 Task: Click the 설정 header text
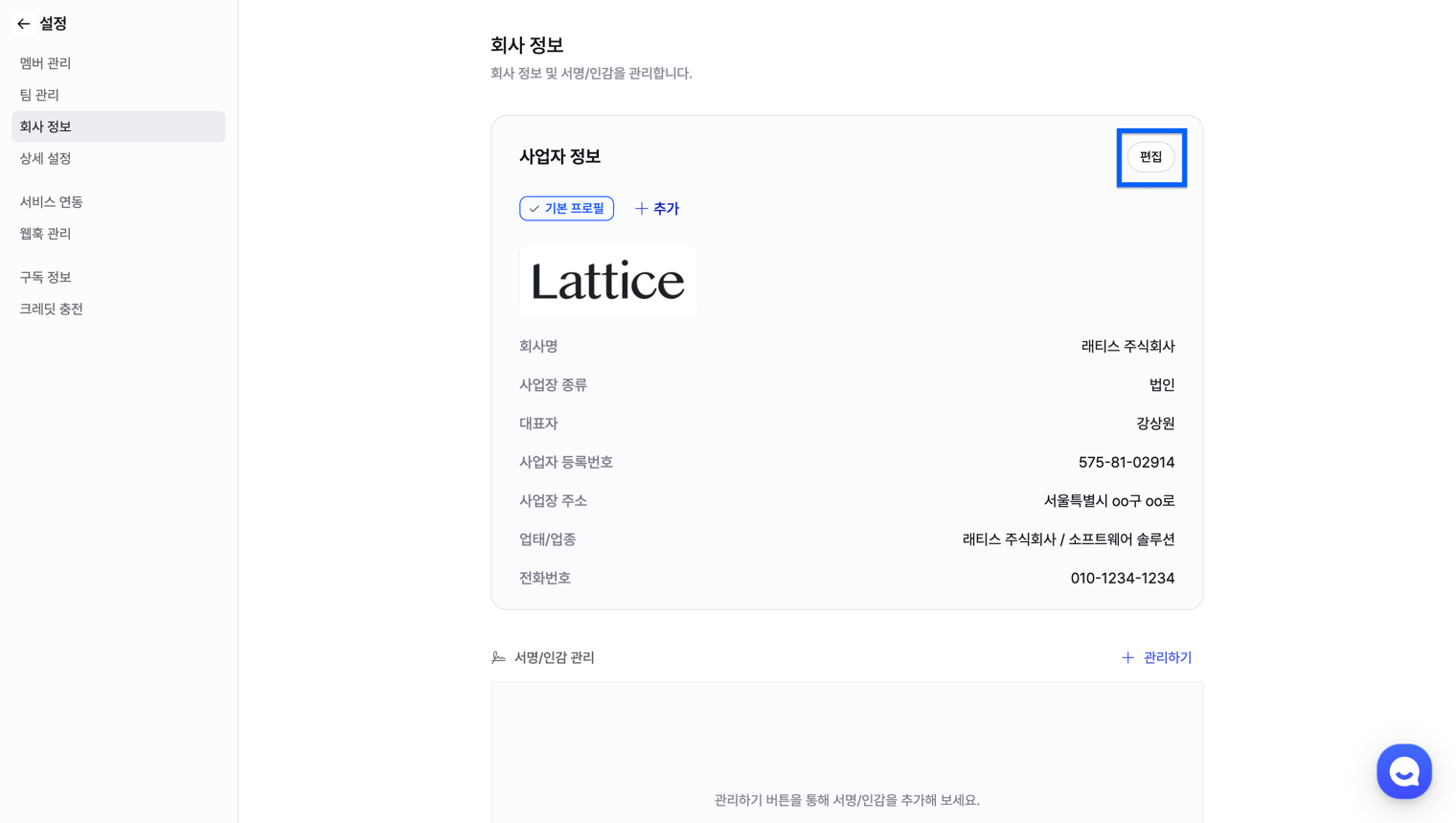tap(53, 24)
